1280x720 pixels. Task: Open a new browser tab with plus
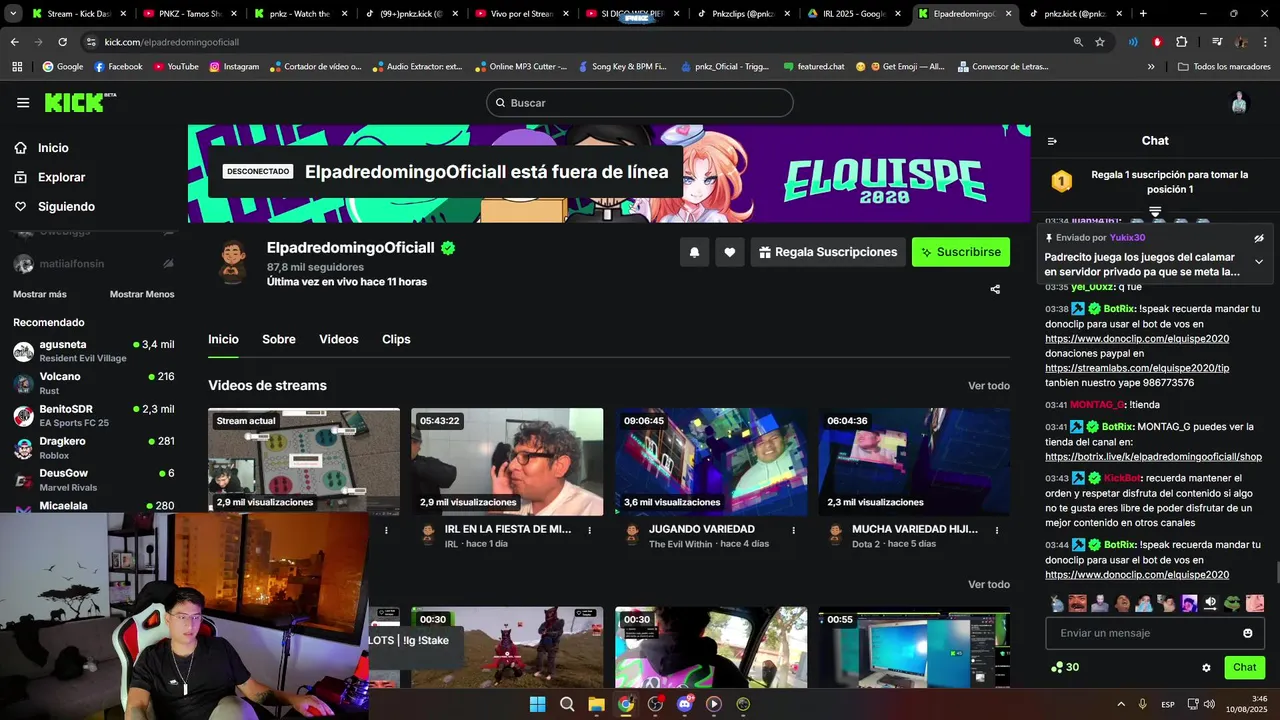1143,14
